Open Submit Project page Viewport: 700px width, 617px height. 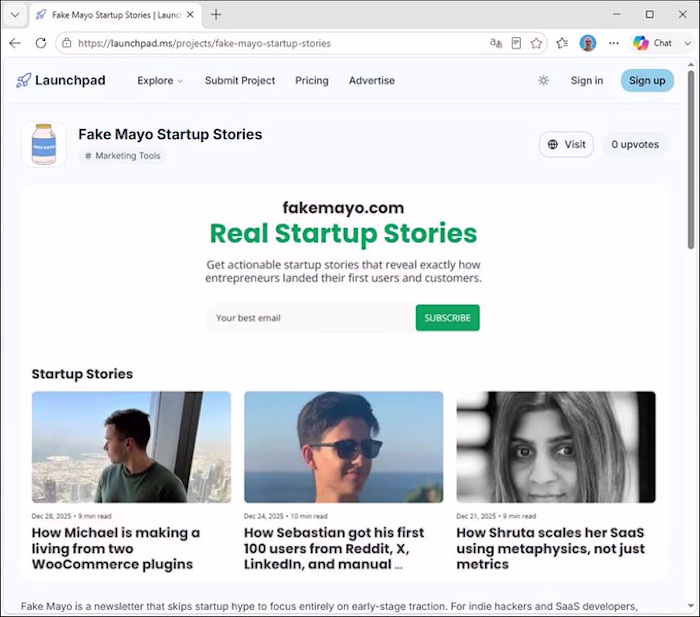point(240,81)
